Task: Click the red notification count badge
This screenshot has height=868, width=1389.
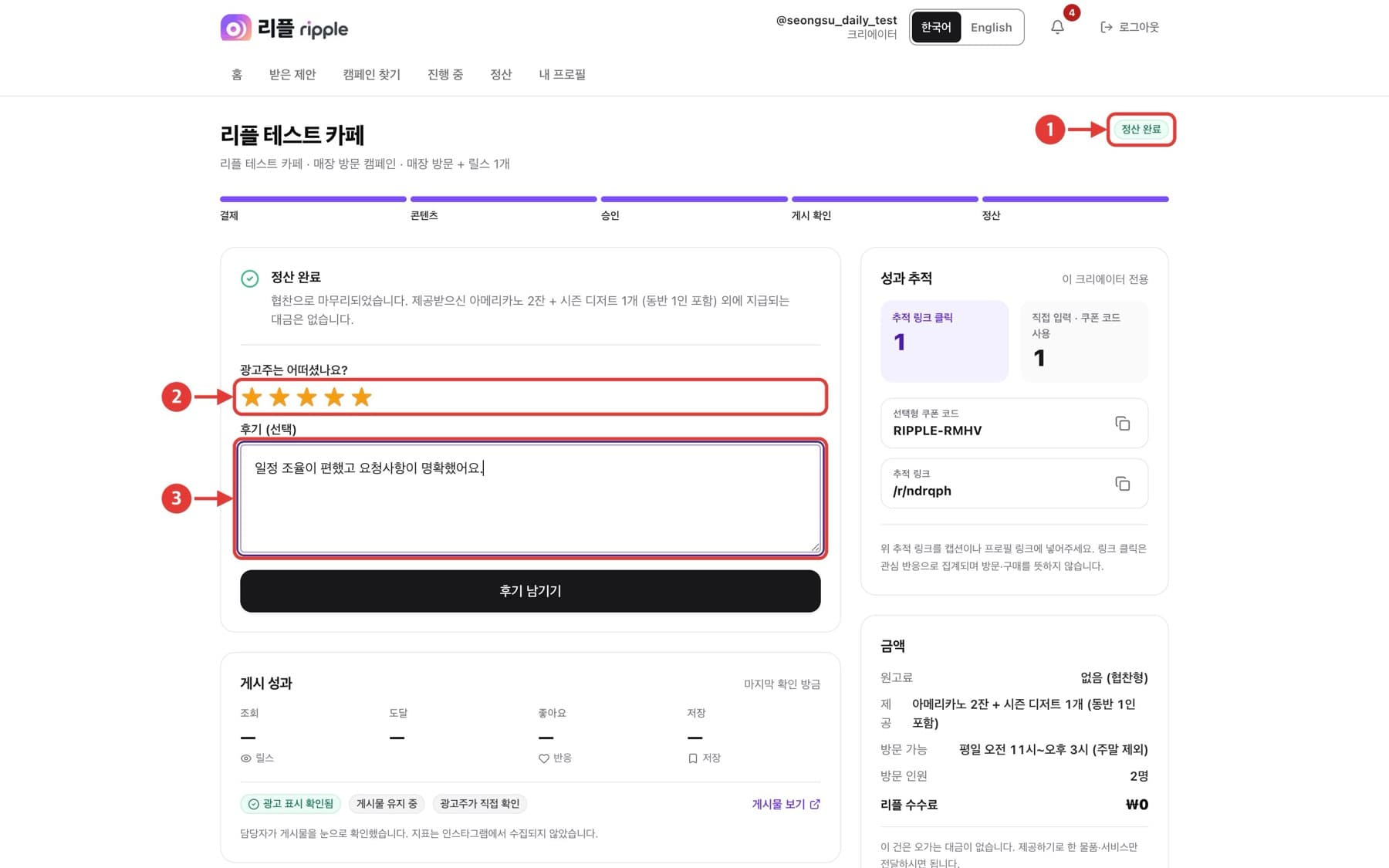Action: pos(1071,12)
